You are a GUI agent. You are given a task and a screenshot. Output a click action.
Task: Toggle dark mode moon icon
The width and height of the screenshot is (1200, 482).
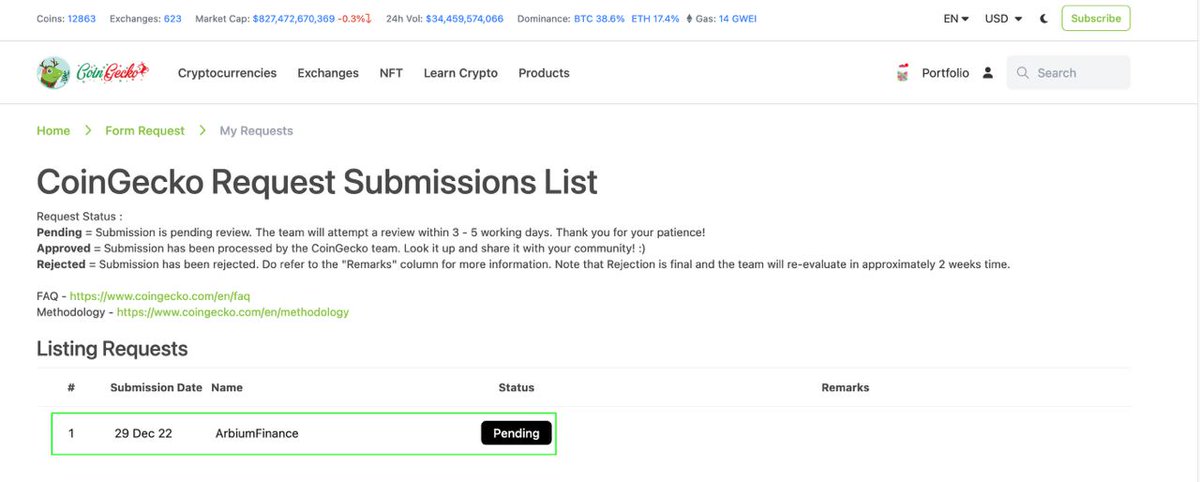coord(1045,19)
